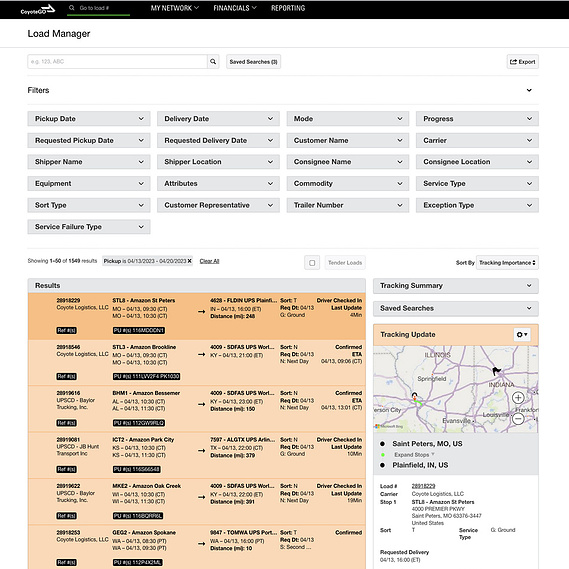Open the Pickup Date filter dropdown
569x569 pixels.
click(89, 119)
